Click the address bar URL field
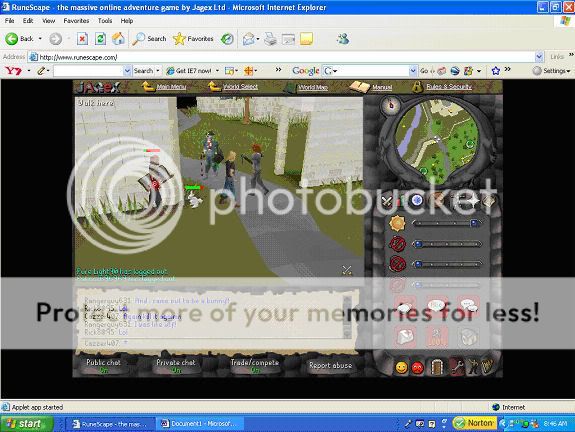This screenshot has width=575, height=432. click(282, 57)
